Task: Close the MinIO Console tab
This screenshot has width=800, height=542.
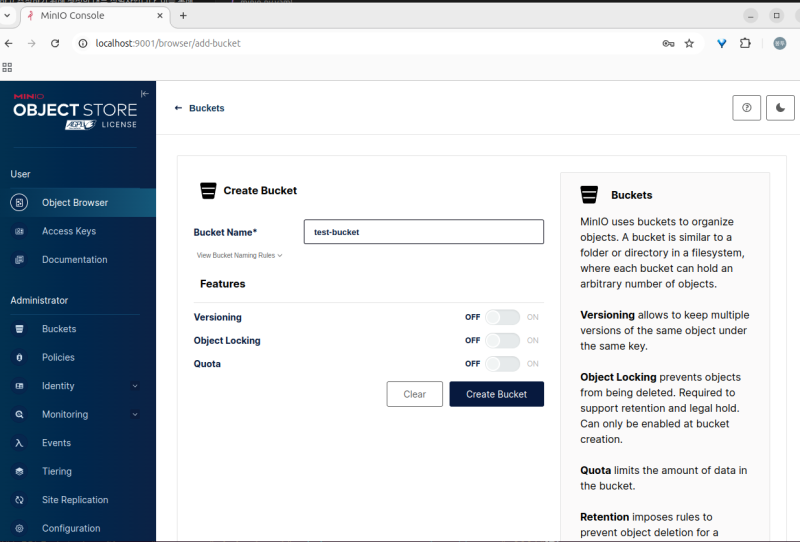Action: coord(160,16)
